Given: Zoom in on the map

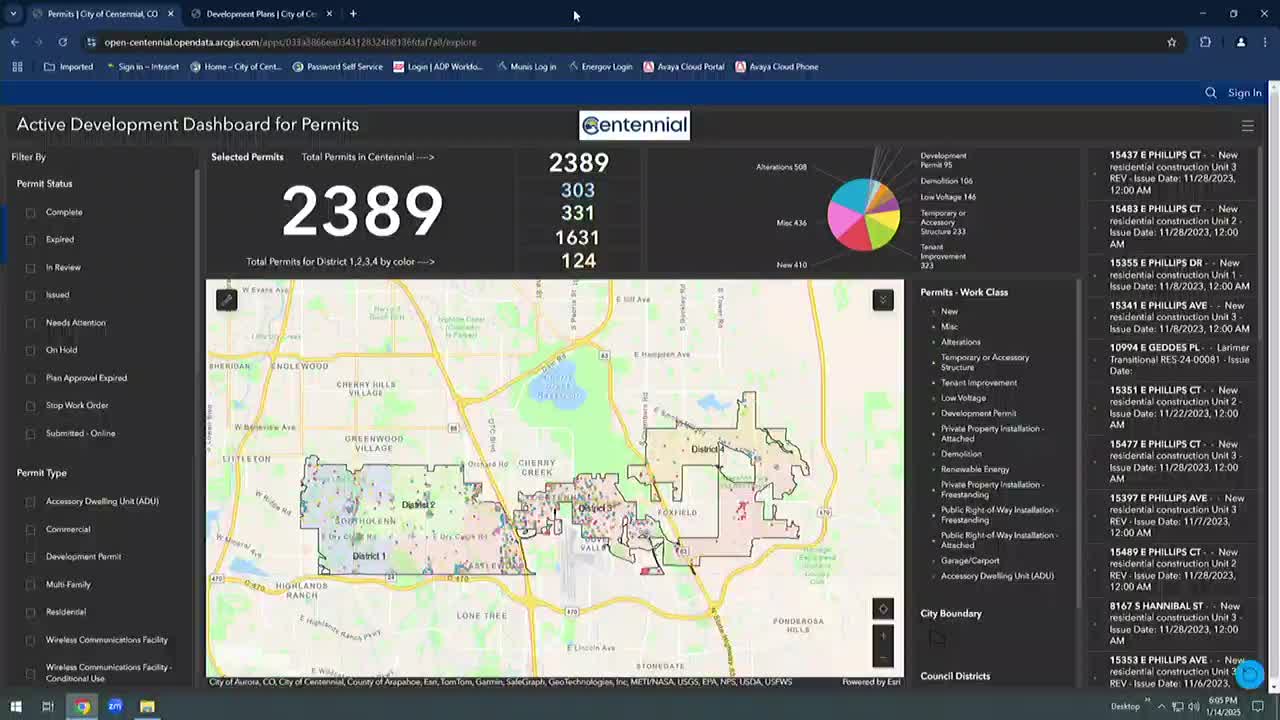Looking at the screenshot, I should (x=882, y=636).
